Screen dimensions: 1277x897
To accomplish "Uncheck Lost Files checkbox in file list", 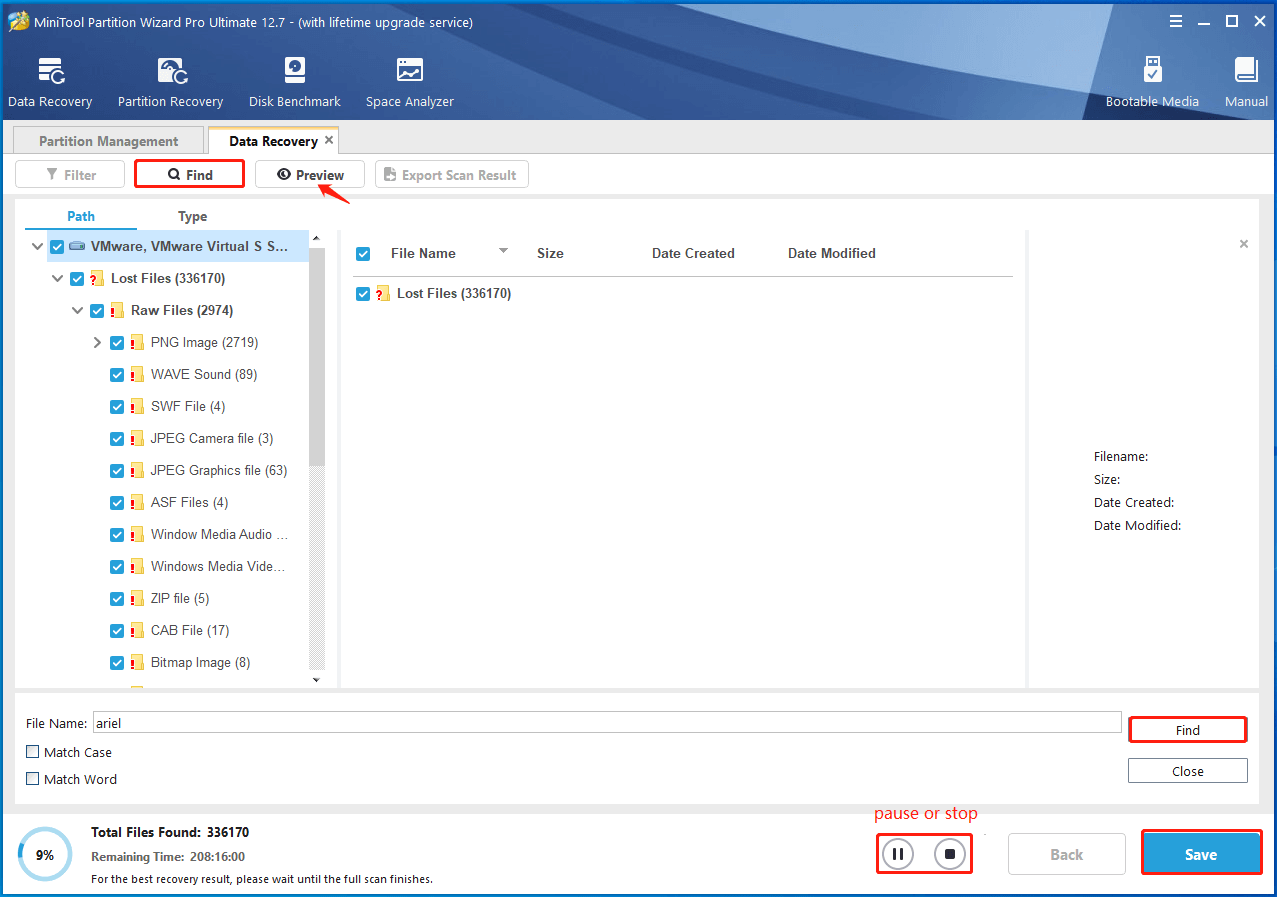I will click(363, 293).
